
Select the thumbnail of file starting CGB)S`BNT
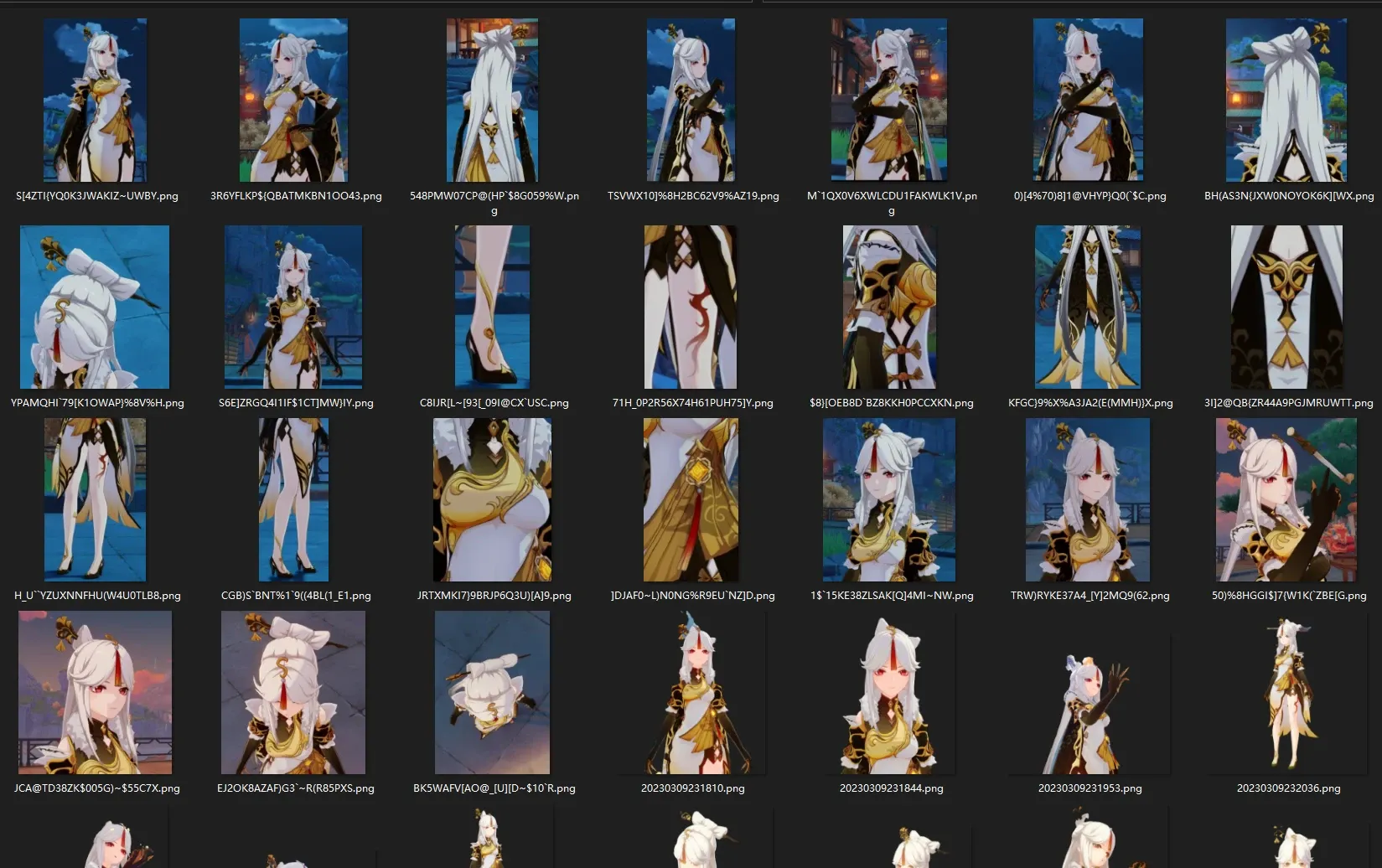click(x=293, y=500)
